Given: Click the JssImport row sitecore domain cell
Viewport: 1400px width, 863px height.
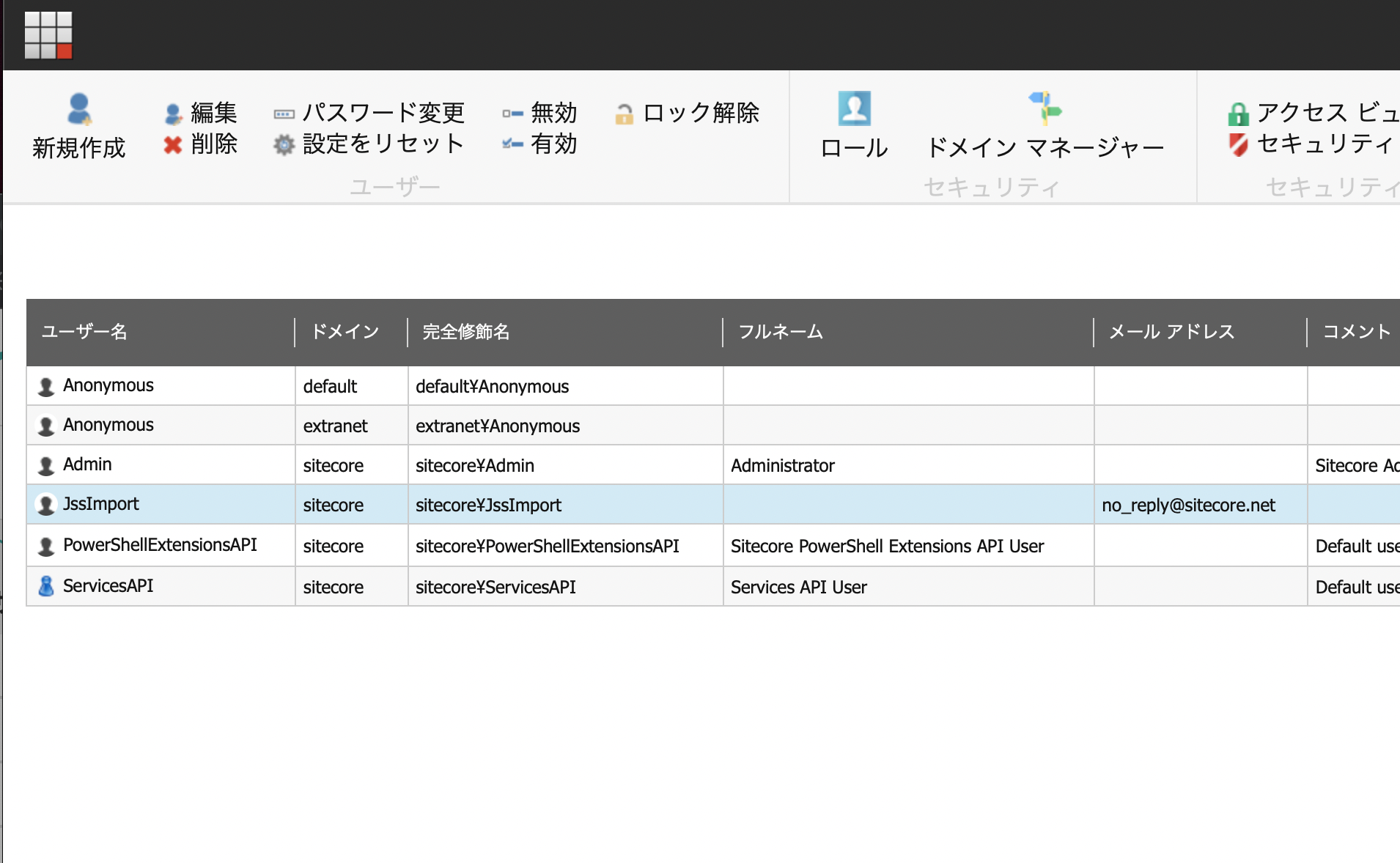Looking at the screenshot, I should pyautogui.click(x=351, y=505).
